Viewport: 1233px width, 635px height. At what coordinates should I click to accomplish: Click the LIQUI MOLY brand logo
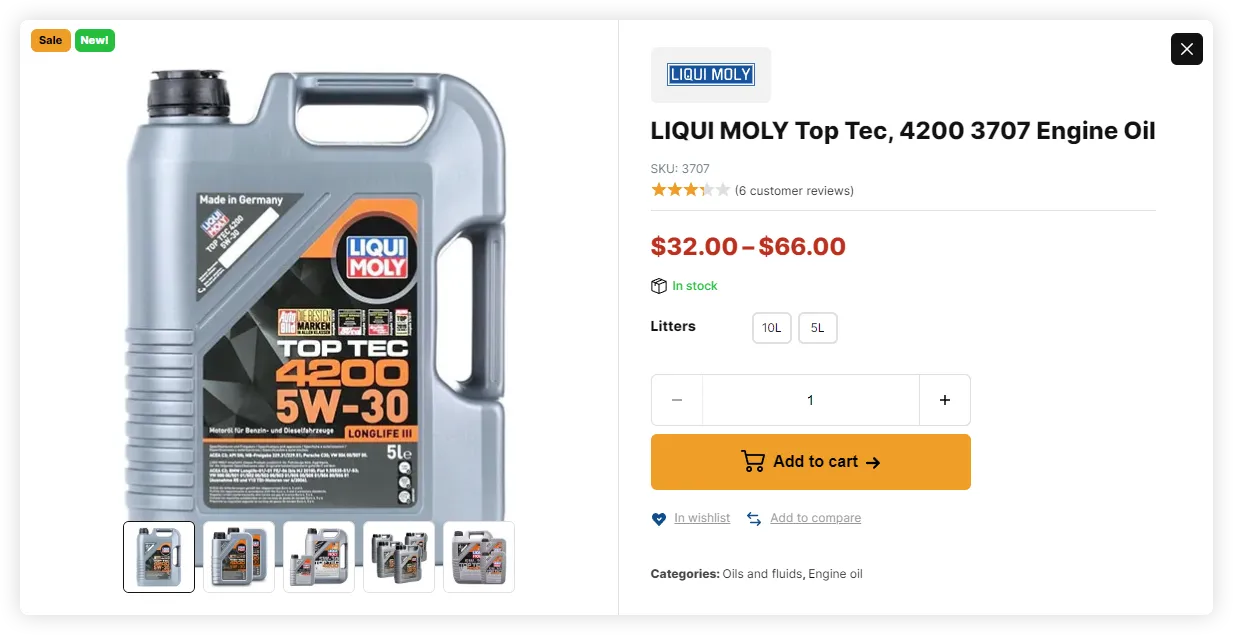click(x=710, y=74)
